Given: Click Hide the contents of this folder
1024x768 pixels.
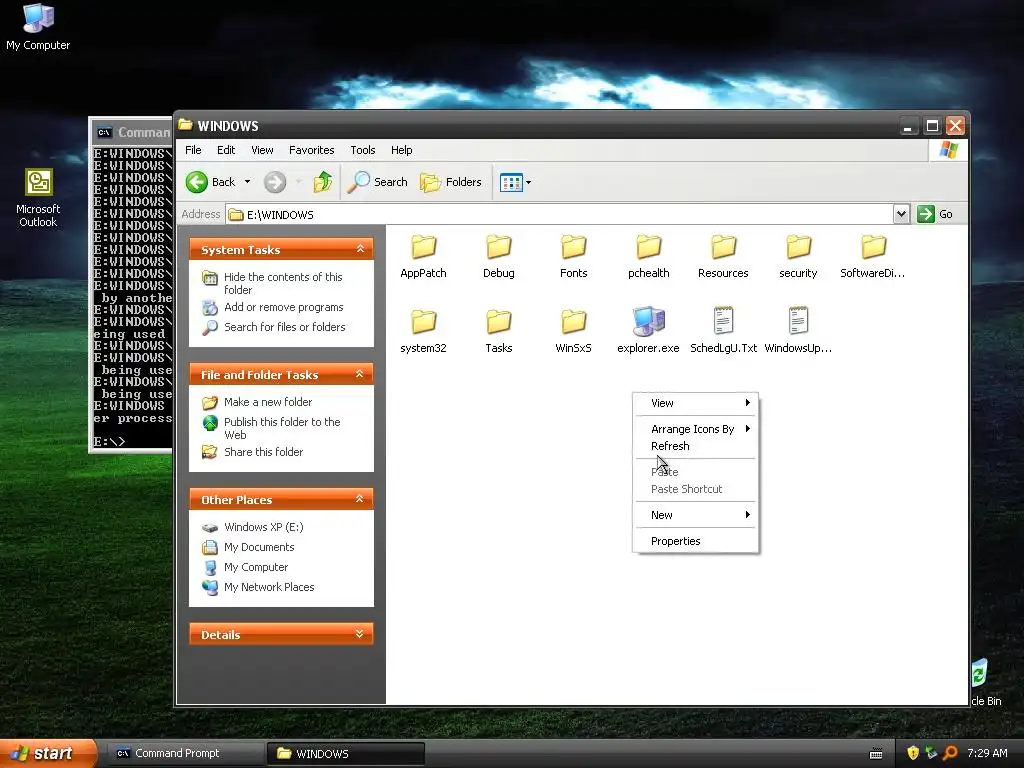Looking at the screenshot, I should tap(283, 283).
